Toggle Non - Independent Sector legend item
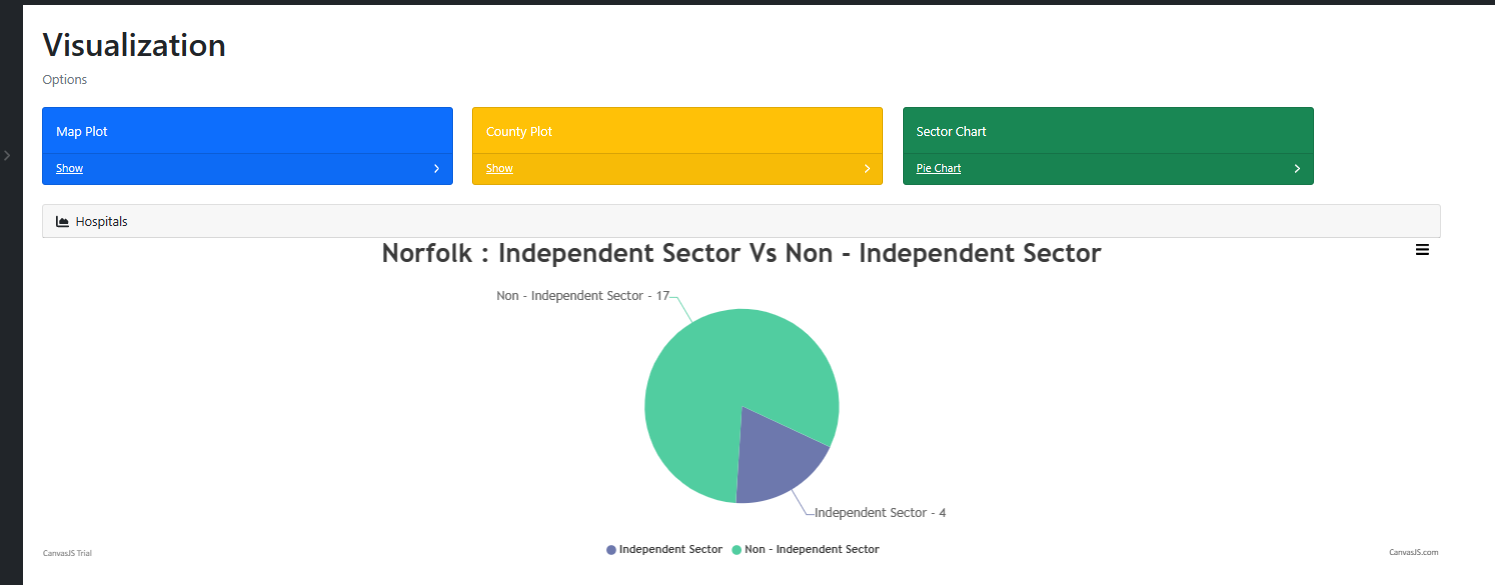 pos(805,549)
